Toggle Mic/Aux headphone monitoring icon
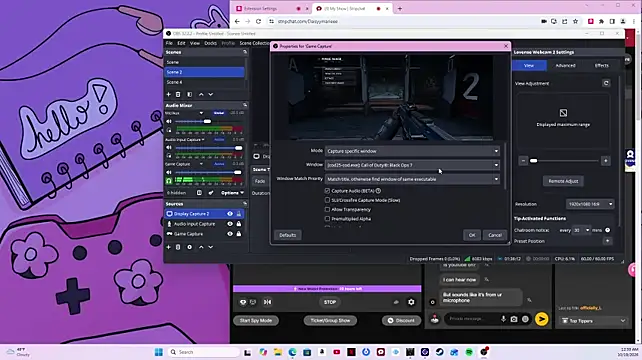This screenshot has height=360, width=642. click(169, 130)
